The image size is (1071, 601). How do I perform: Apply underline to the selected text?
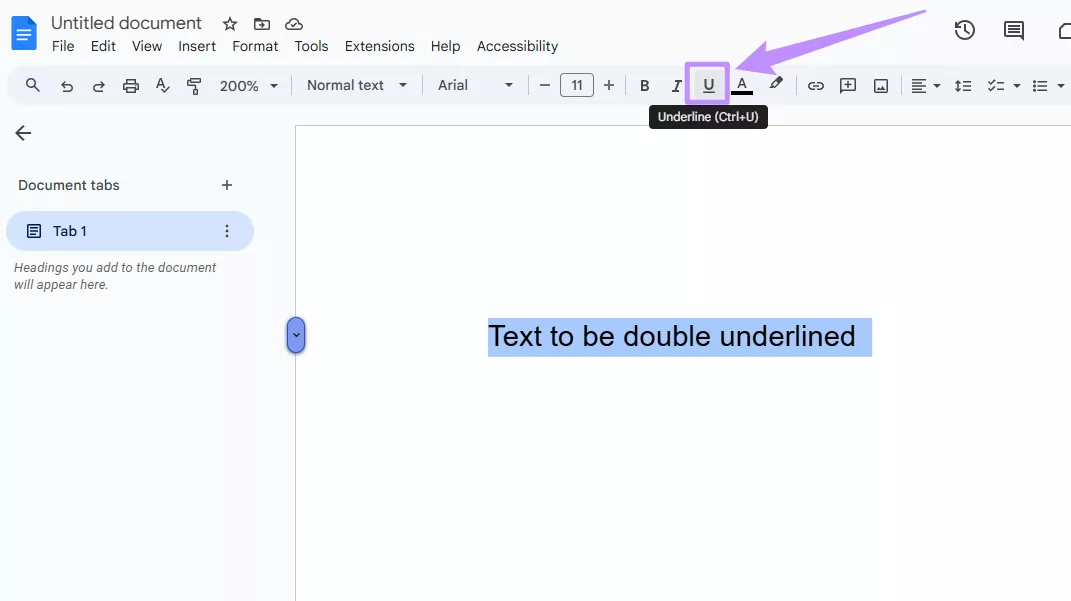(x=708, y=85)
